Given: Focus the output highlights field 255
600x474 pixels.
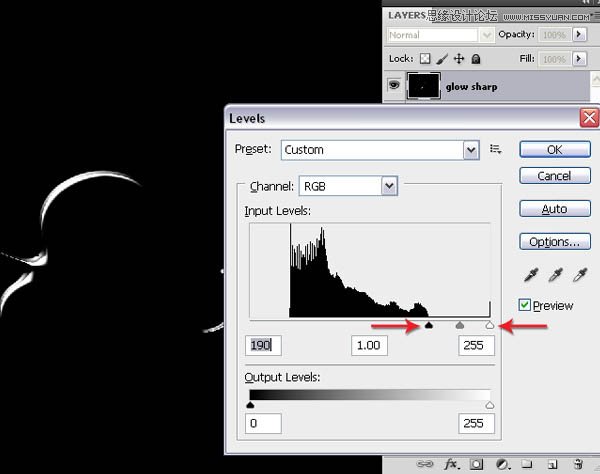Looking at the screenshot, I should (x=476, y=423).
